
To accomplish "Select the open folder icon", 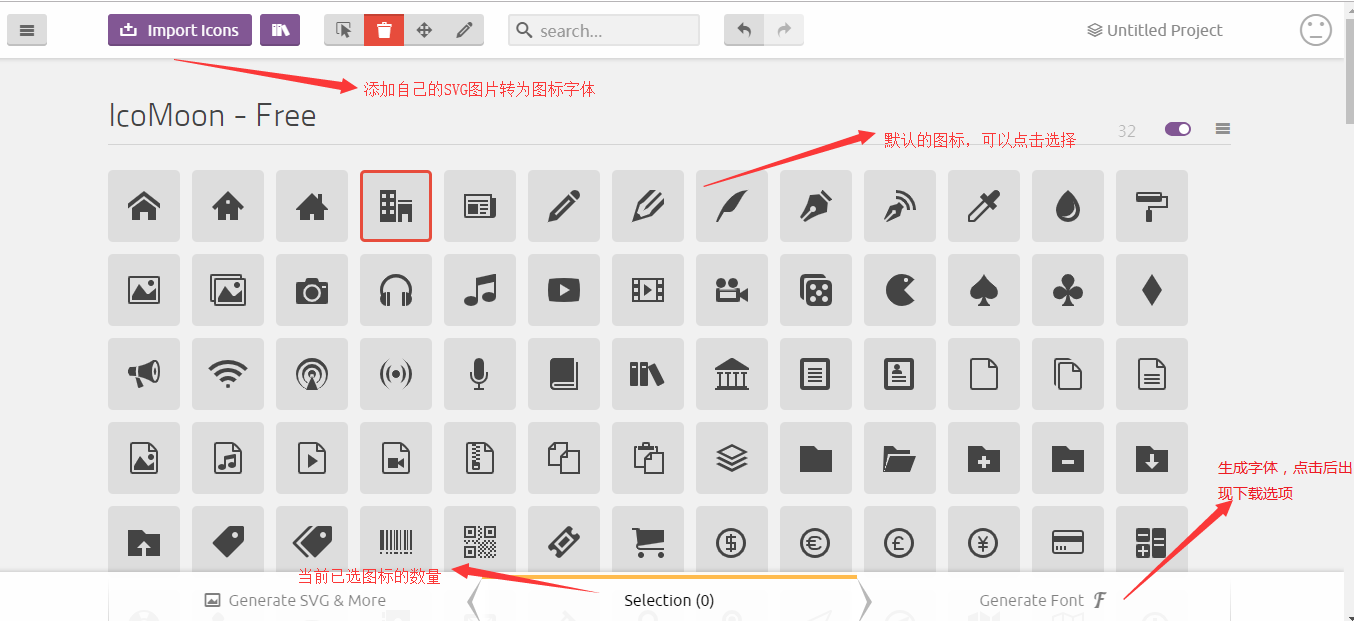I will [900, 458].
